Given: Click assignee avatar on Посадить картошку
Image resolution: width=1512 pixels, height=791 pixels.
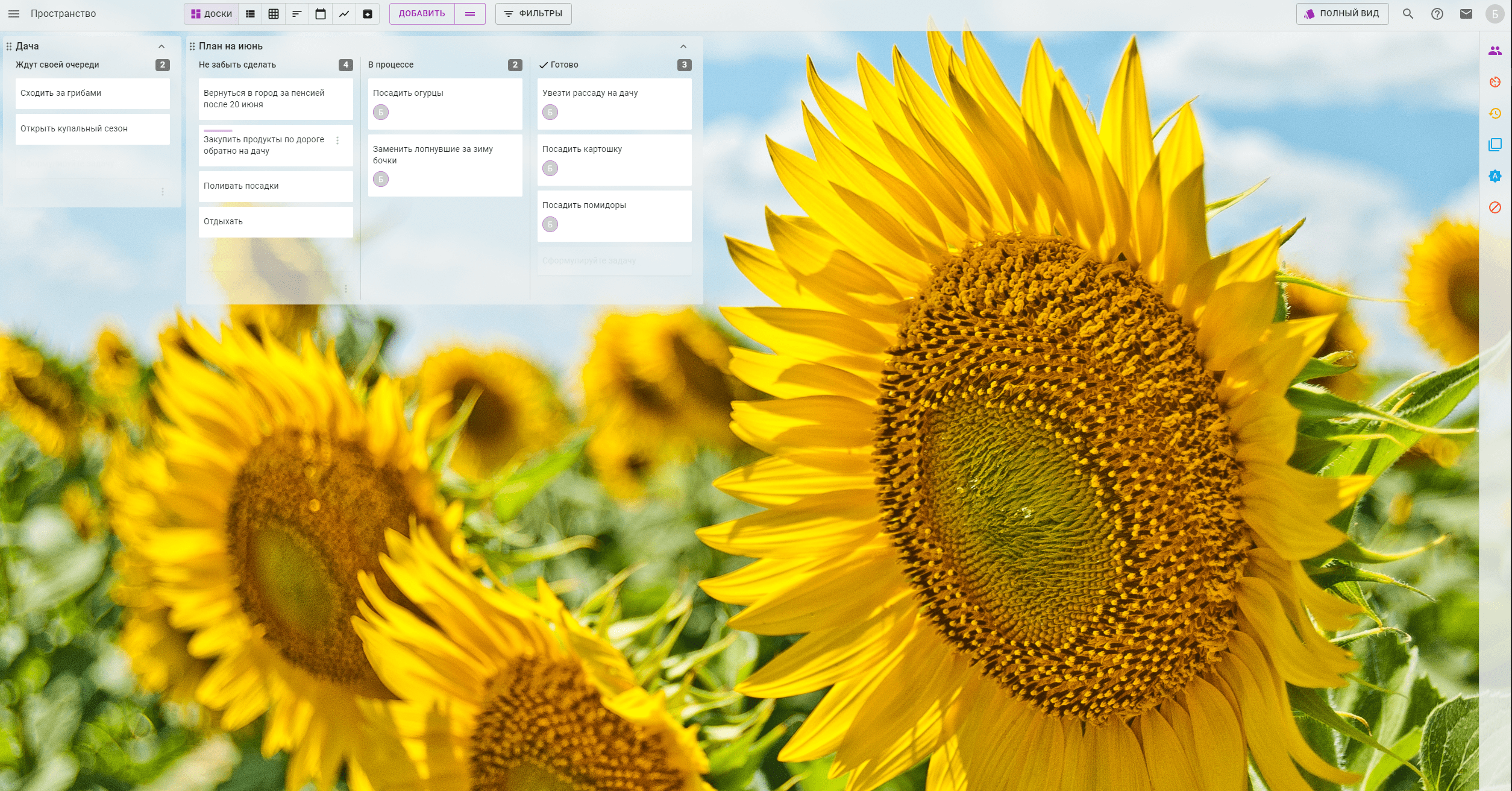Looking at the screenshot, I should (550, 168).
